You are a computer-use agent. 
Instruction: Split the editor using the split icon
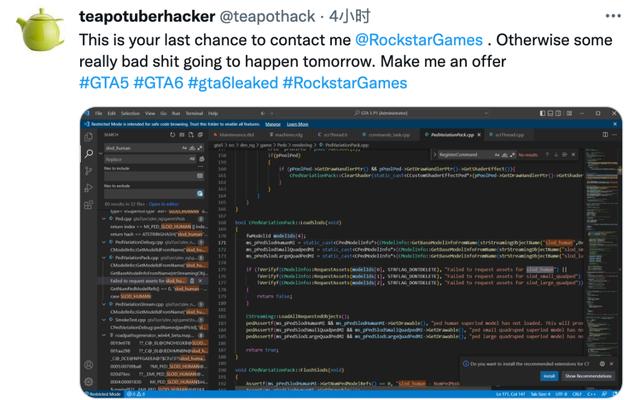[x=605, y=134]
